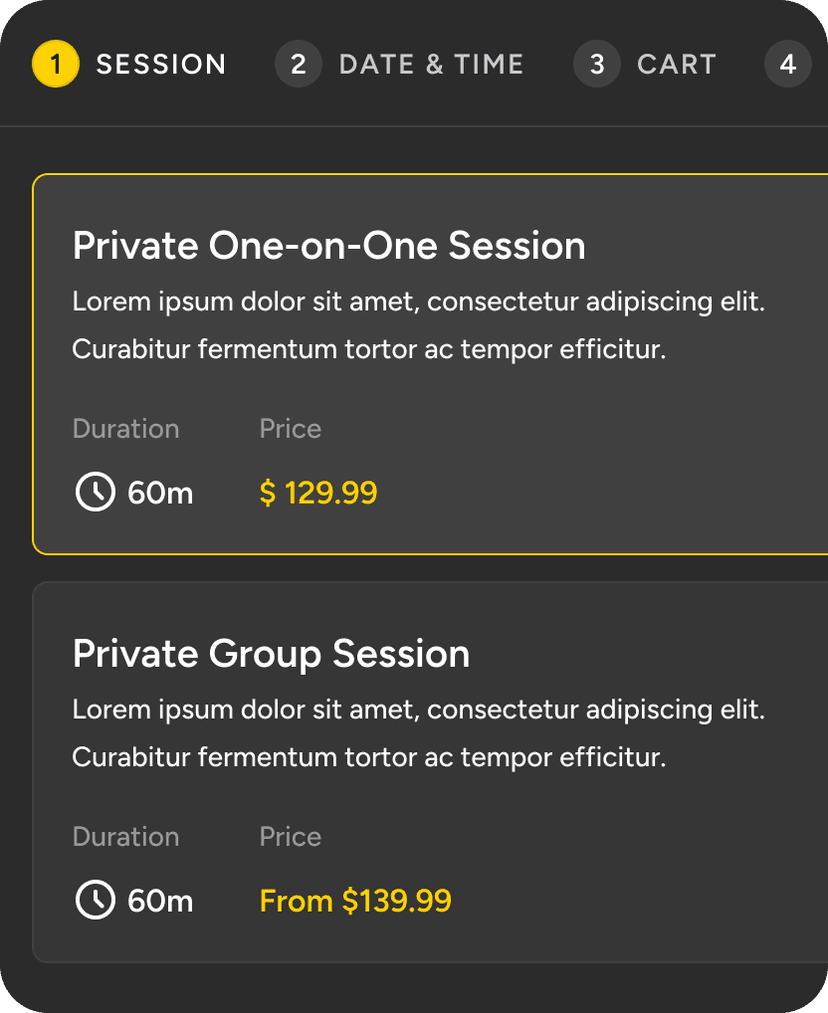The width and height of the screenshot is (828, 1013).
Task: Open the DATE & TIME step
Action: tap(431, 63)
